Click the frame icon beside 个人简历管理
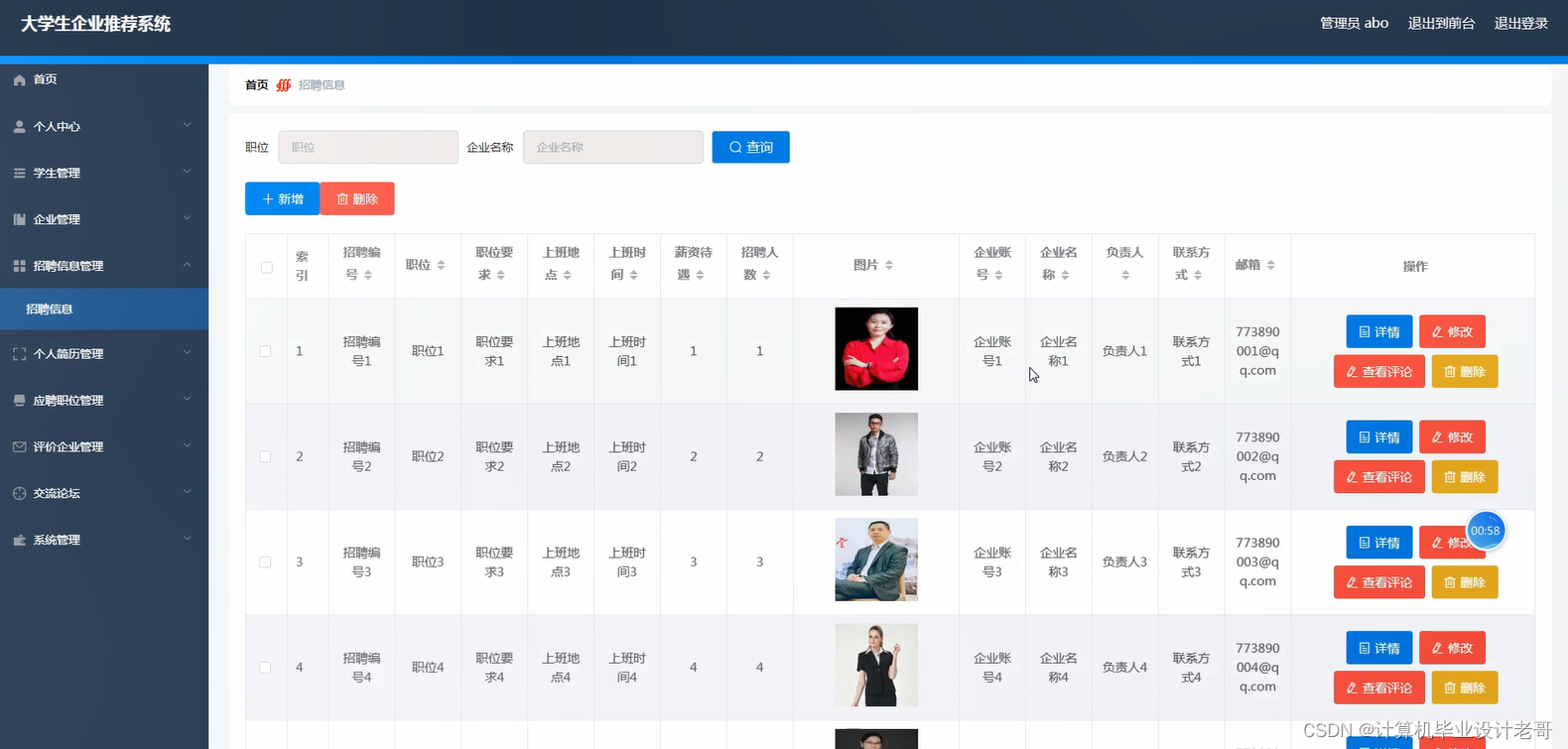This screenshot has width=1568, height=749. click(x=19, y=354)
